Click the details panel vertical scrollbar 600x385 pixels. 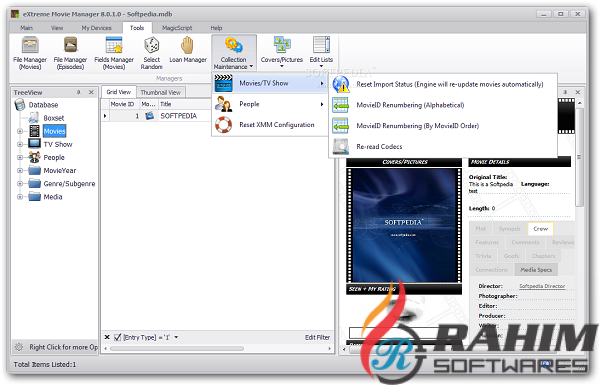580,157
